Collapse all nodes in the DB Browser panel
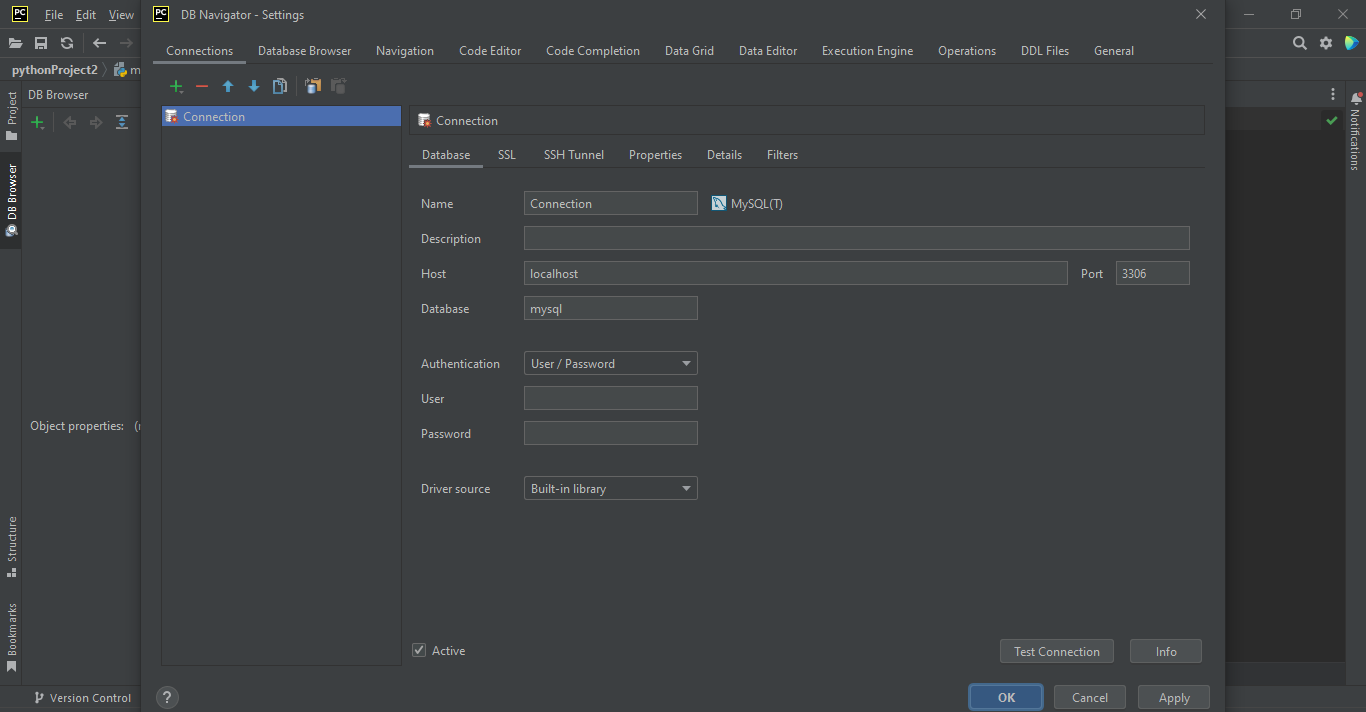Screen dimensions: 1366x712 click(121, 122)
